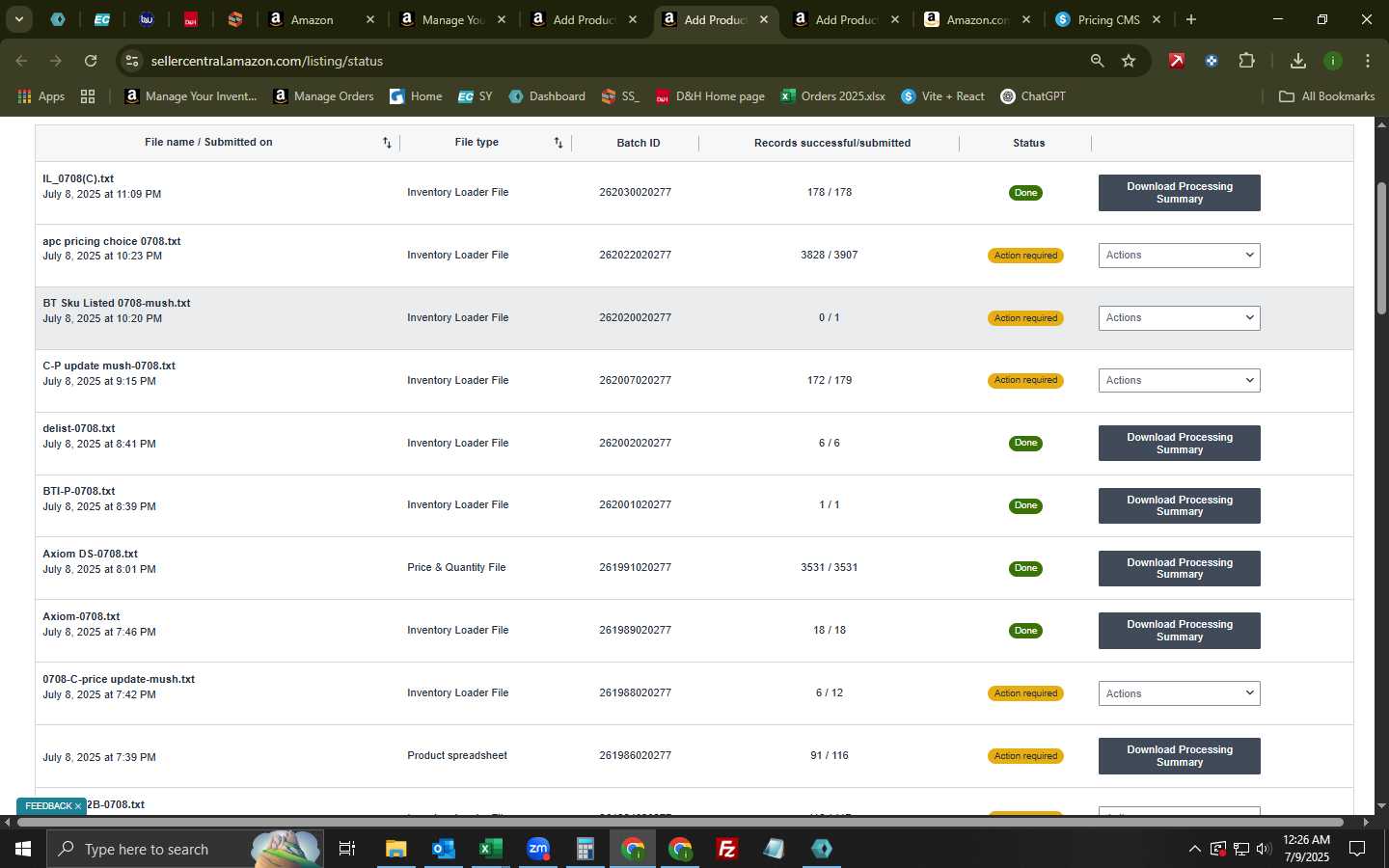Open the Chrome downloads icon
The image size is (1389, 868).
(1298, 61)
